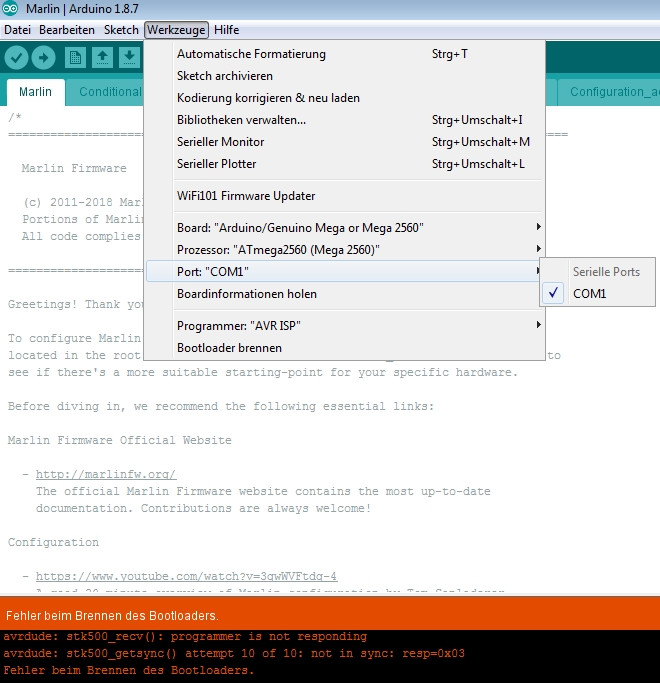Click the Save sketch down-arrow icon
This screenshot has width=660, height=683.
129,57
